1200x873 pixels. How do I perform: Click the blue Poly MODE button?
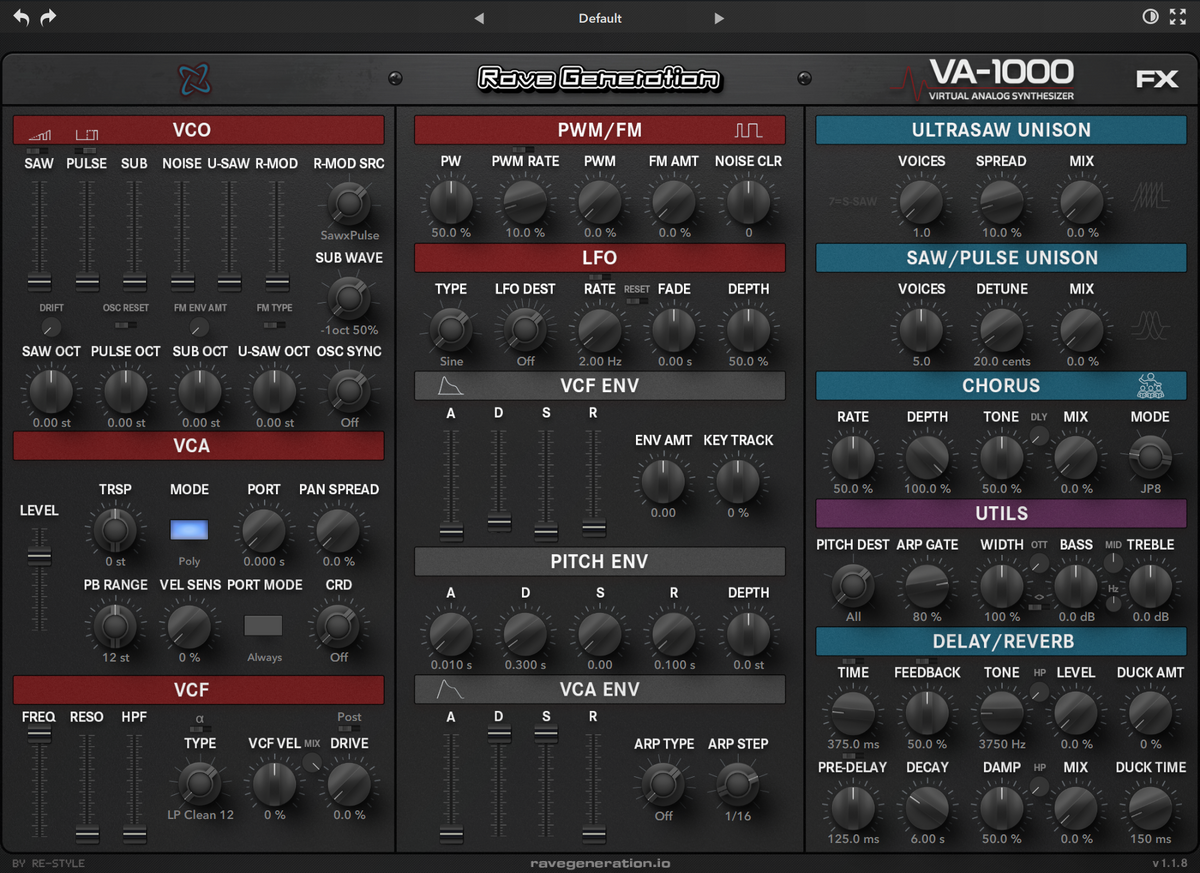189,530
